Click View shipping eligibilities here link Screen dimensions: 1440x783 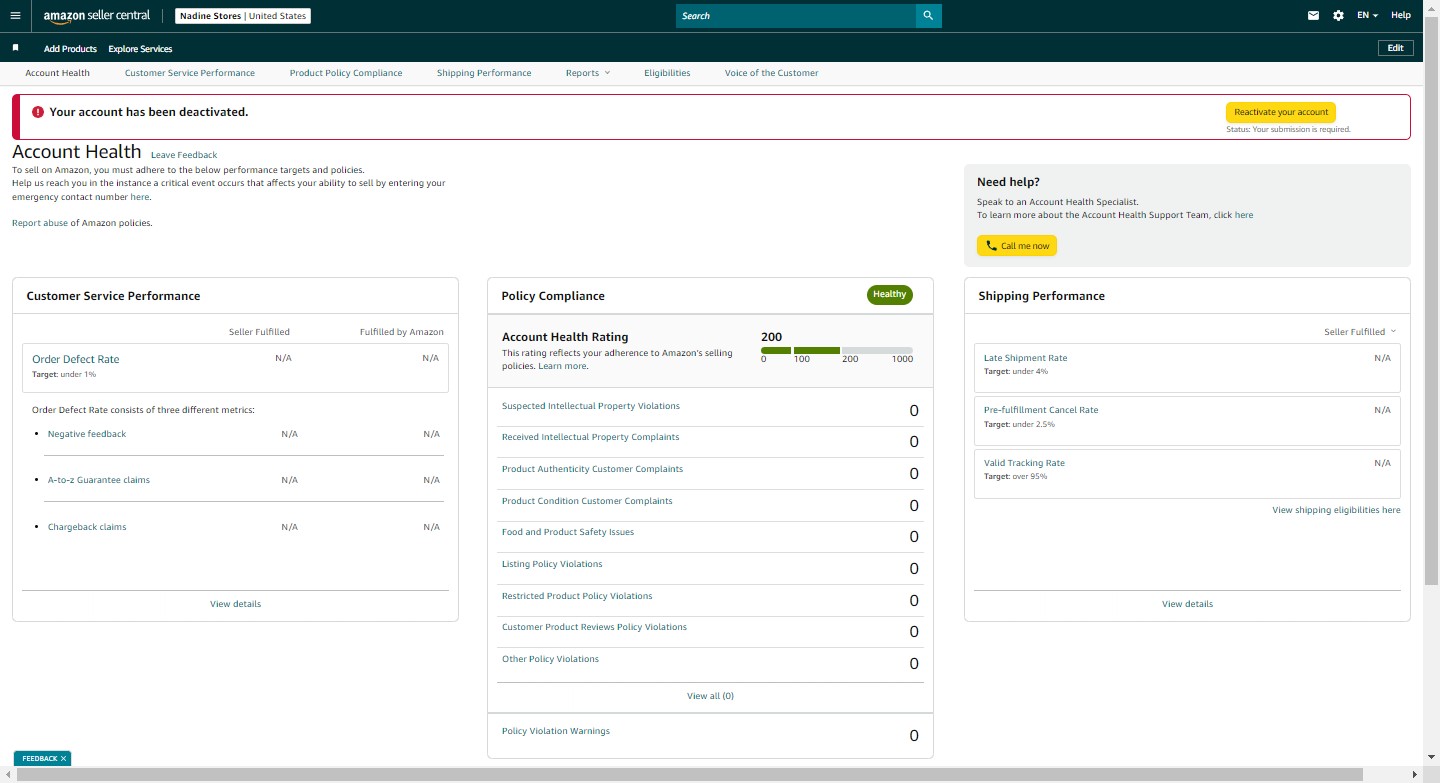pos(1336,510)
